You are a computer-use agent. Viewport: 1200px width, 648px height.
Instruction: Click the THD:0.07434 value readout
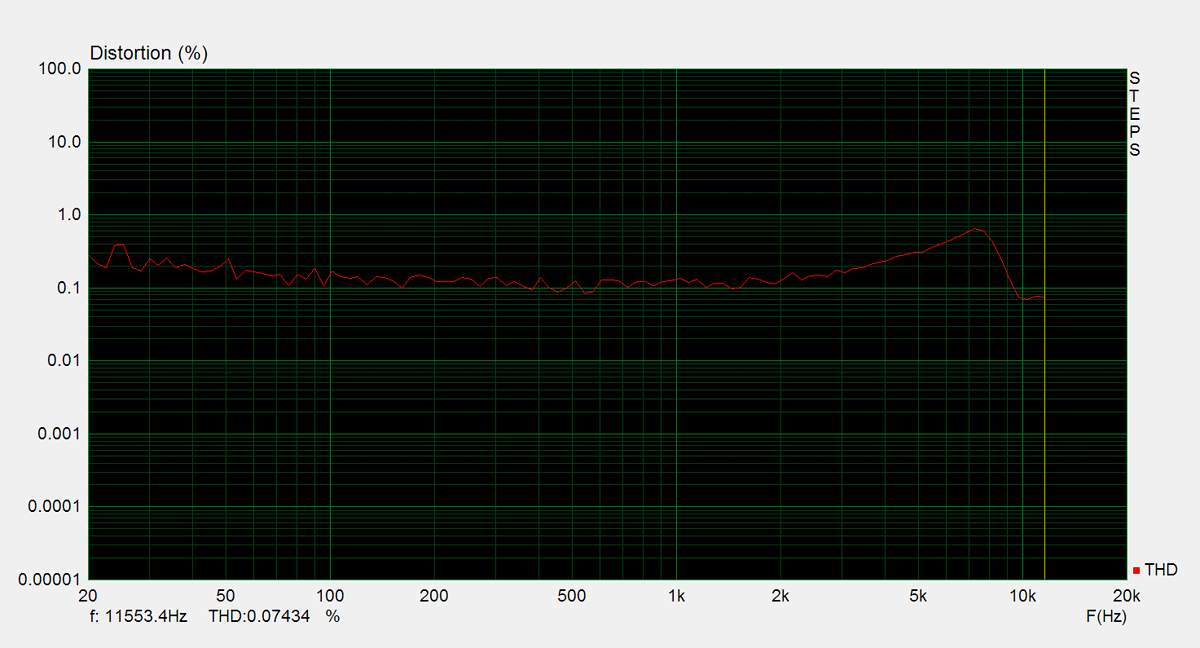tap(264, 616)
